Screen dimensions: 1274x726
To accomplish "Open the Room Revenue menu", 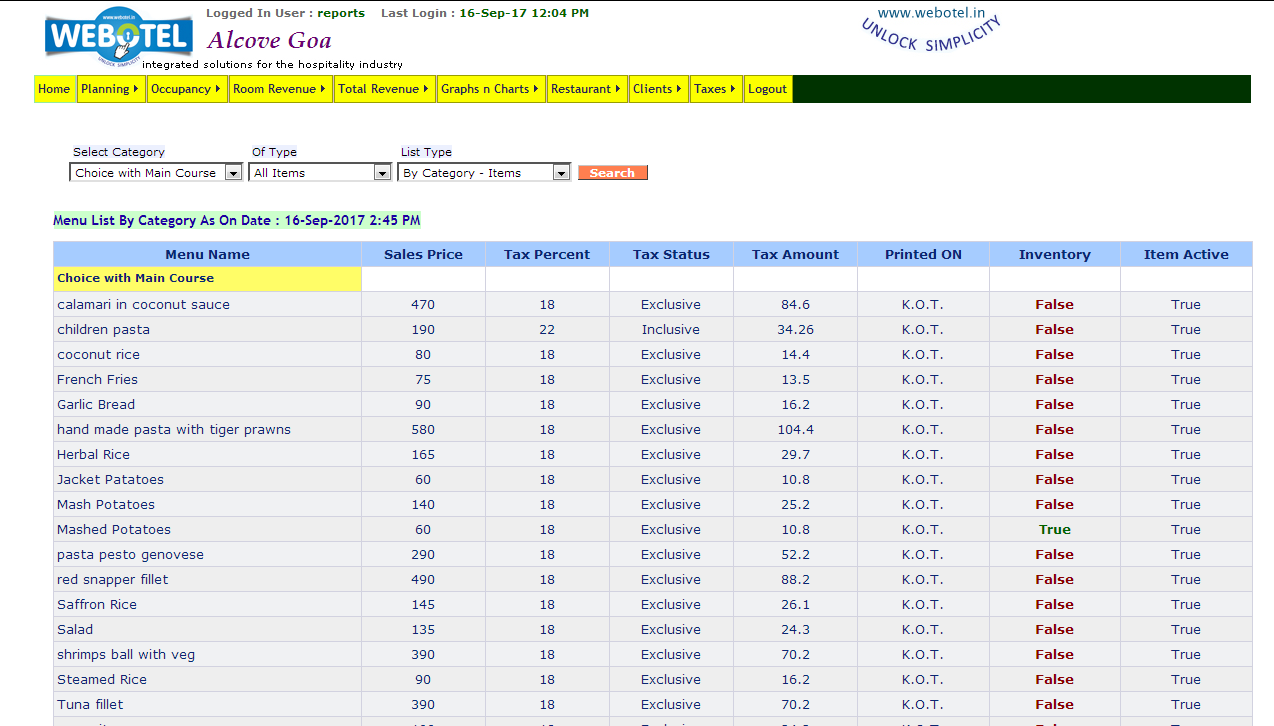I will pyautogui.click(x=280, y=89).
